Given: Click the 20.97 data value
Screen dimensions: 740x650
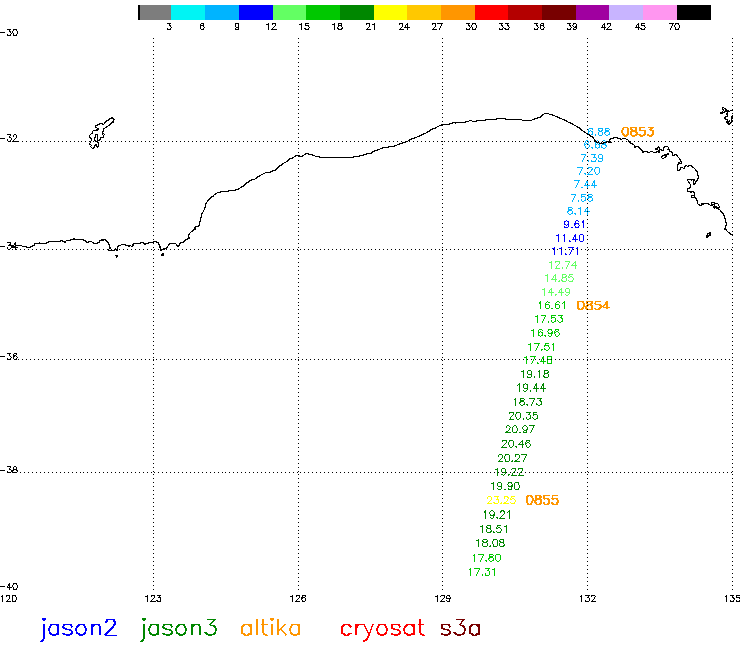Looking at the screenshot, I should pos(520,429).
